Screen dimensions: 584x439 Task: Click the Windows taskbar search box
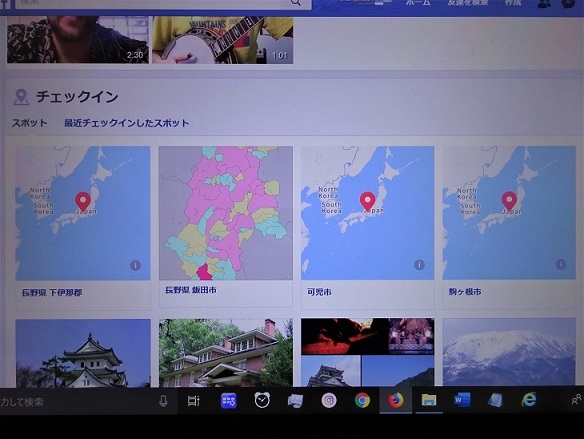pyautogui.click(x=88, y=401)
